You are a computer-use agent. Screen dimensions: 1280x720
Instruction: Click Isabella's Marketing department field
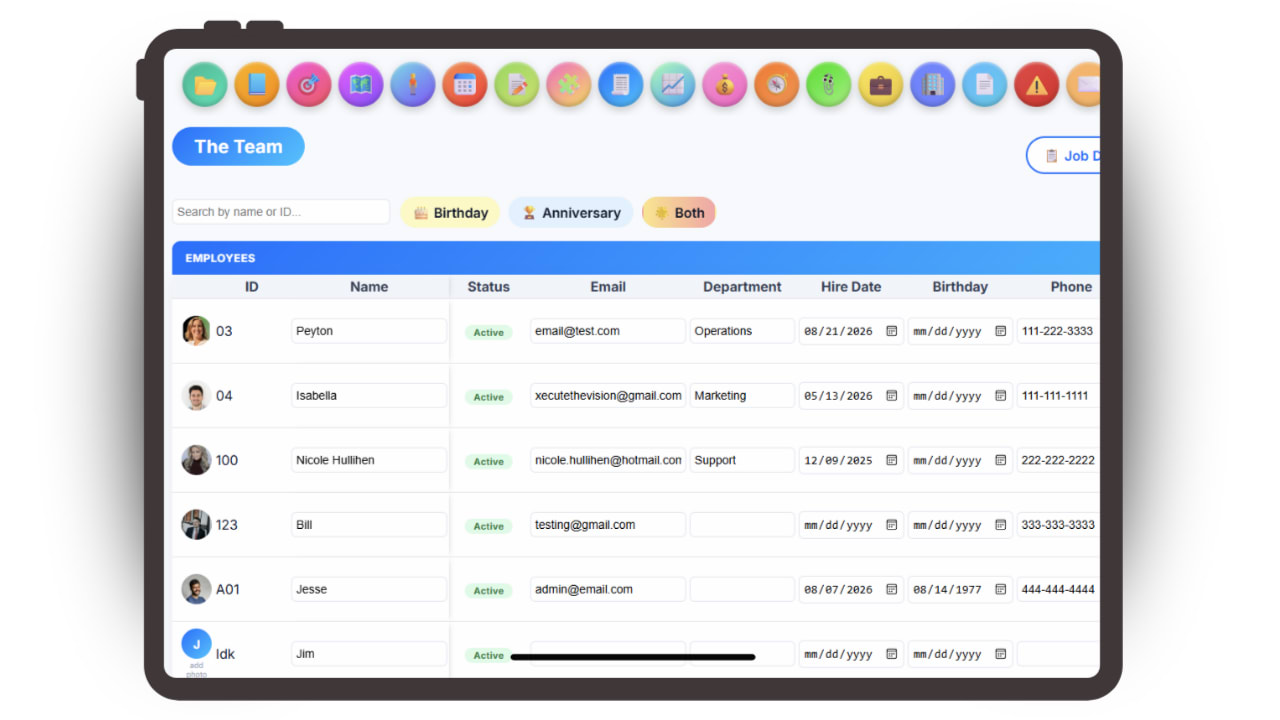click(x=742, y=396)
